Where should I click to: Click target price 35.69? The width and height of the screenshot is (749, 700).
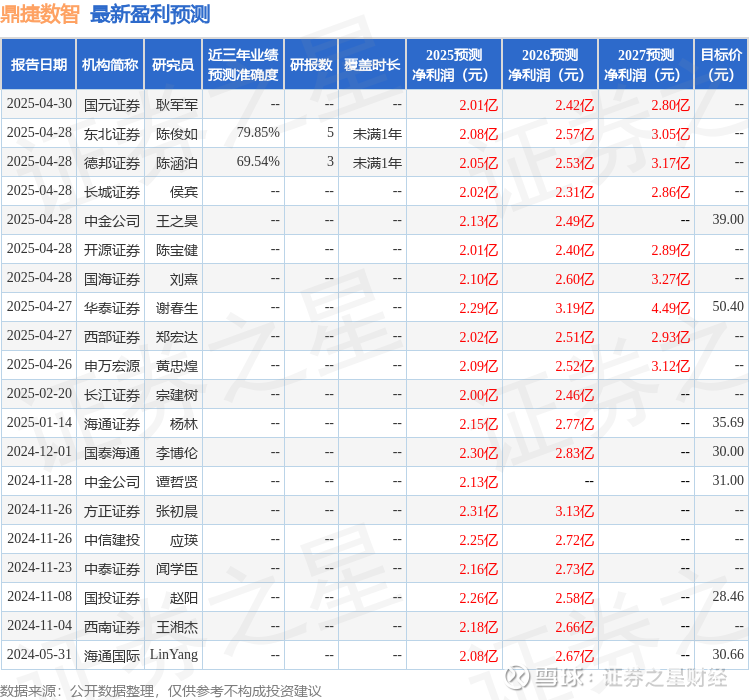pos(728,422)
